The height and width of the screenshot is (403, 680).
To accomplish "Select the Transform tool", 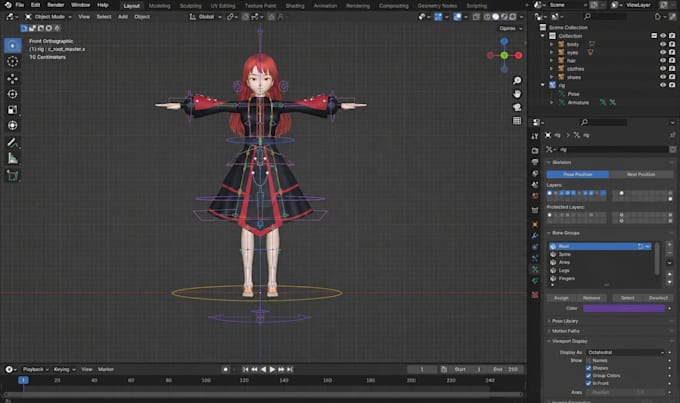I will pyautogui.click(x=13, y=125).
